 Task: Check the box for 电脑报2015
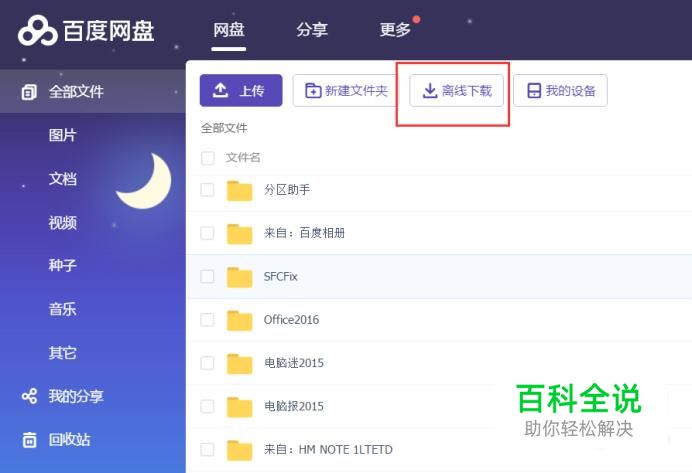(207, 406)
